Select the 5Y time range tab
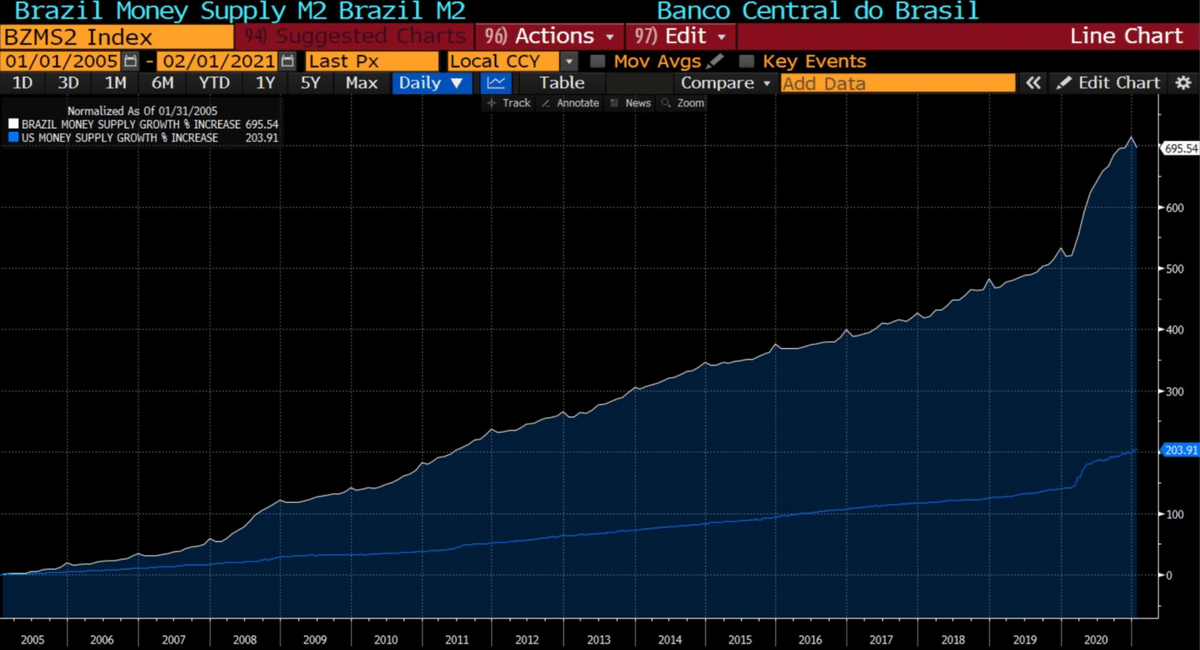This screenshot has width=1200, height=650. (x=311, y=83)
